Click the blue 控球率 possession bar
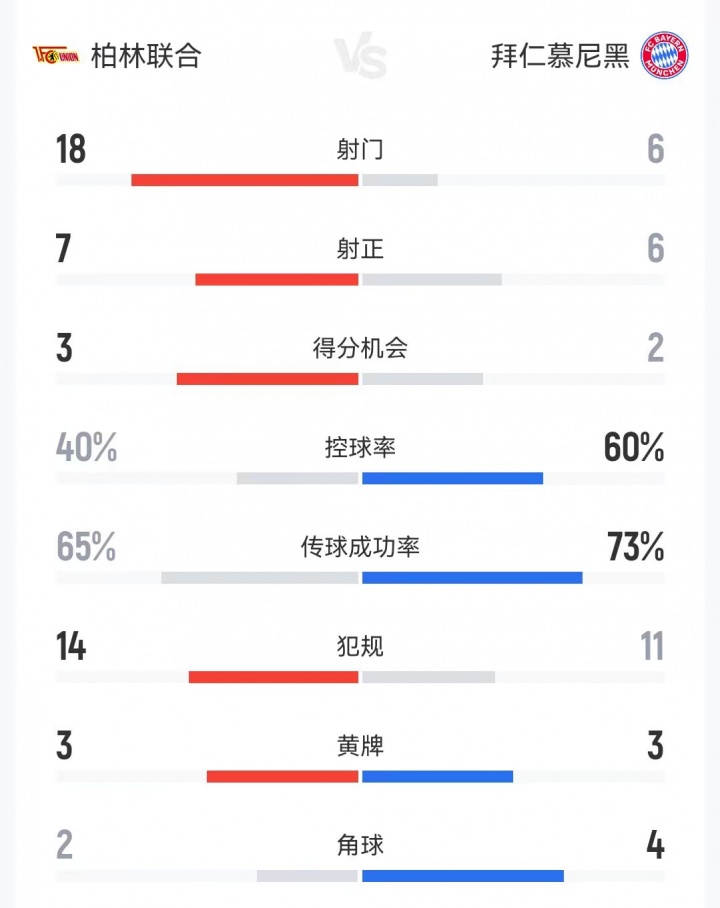The height and width of the screenshot is (908, 720). point(452,478)
